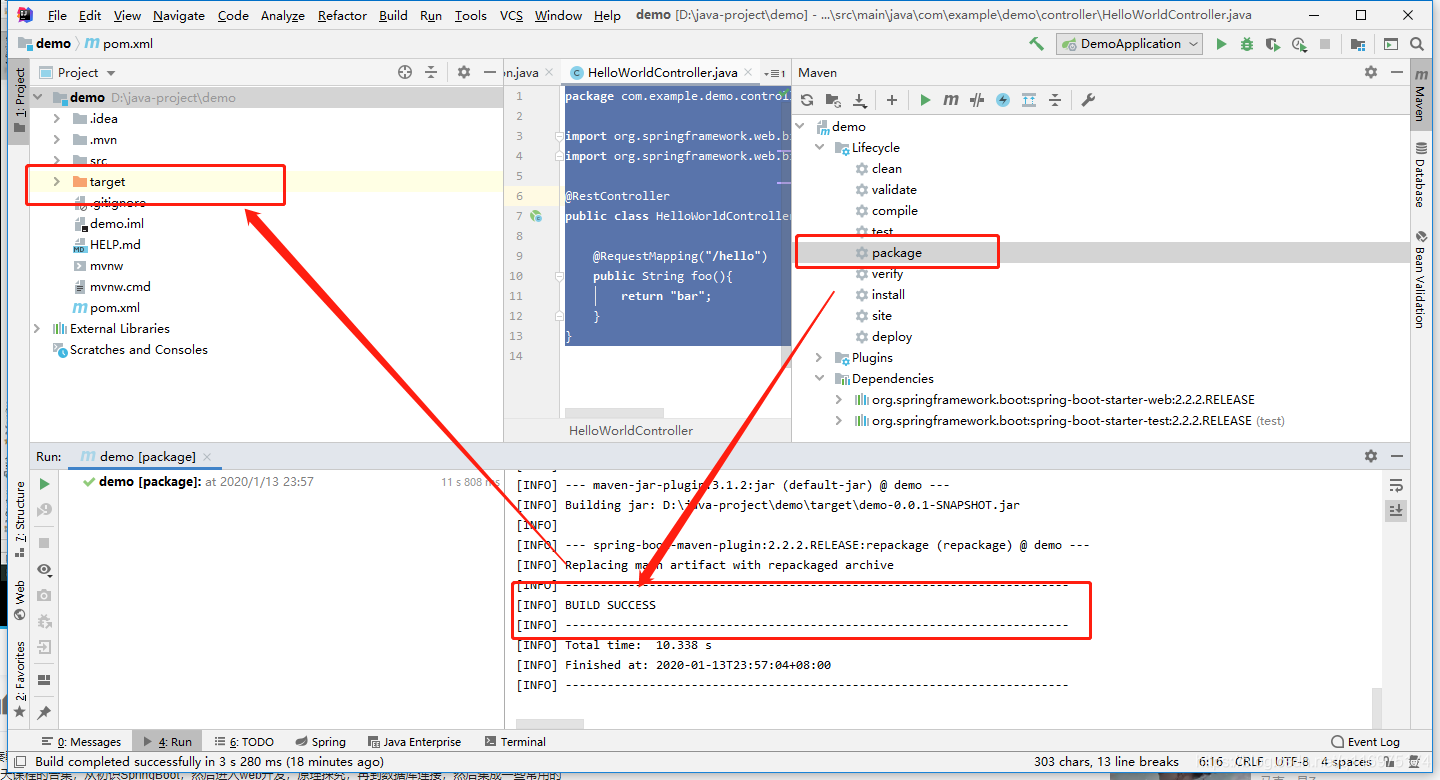Click CRLF line separator in status bar

[x=1249, y=762]
